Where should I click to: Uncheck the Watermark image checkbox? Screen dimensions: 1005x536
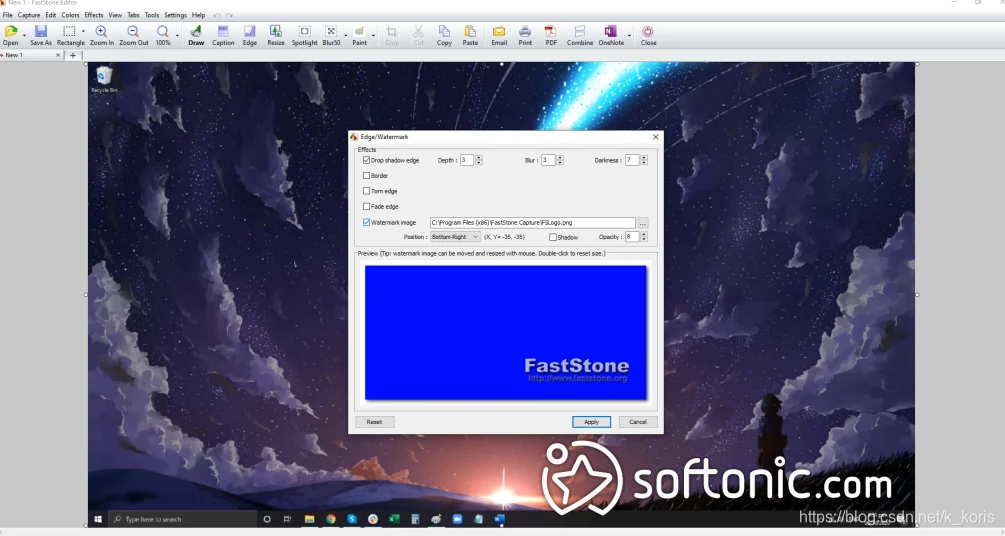pyautogui.click(x=367, y=222)
